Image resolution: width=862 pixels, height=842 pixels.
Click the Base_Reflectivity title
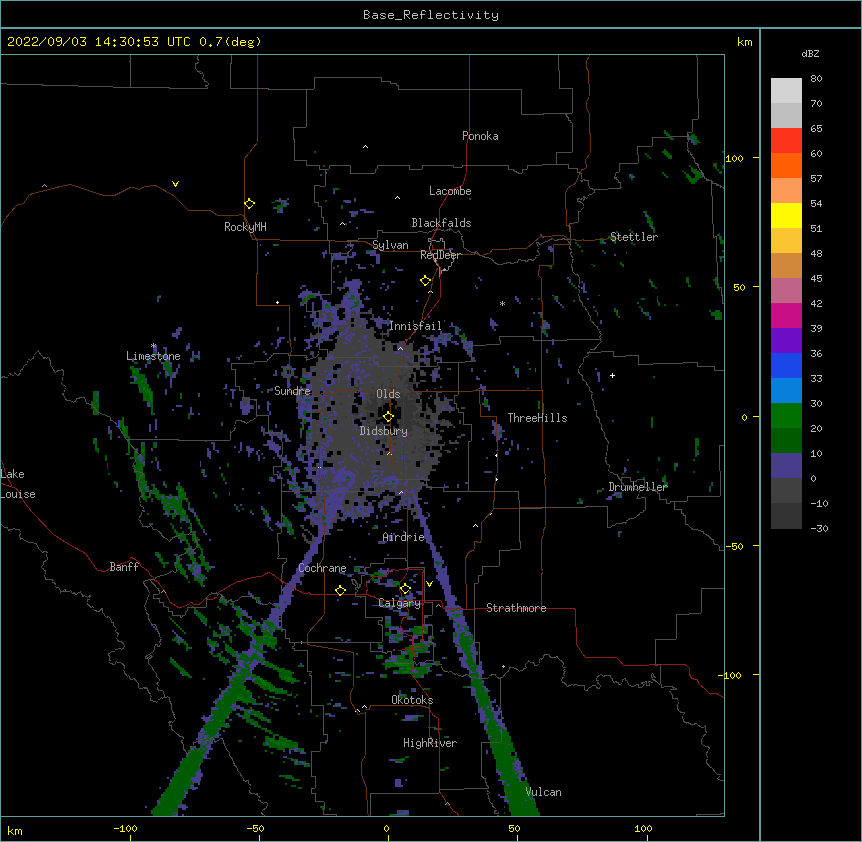pyautogui.click(x=431, y=15)
